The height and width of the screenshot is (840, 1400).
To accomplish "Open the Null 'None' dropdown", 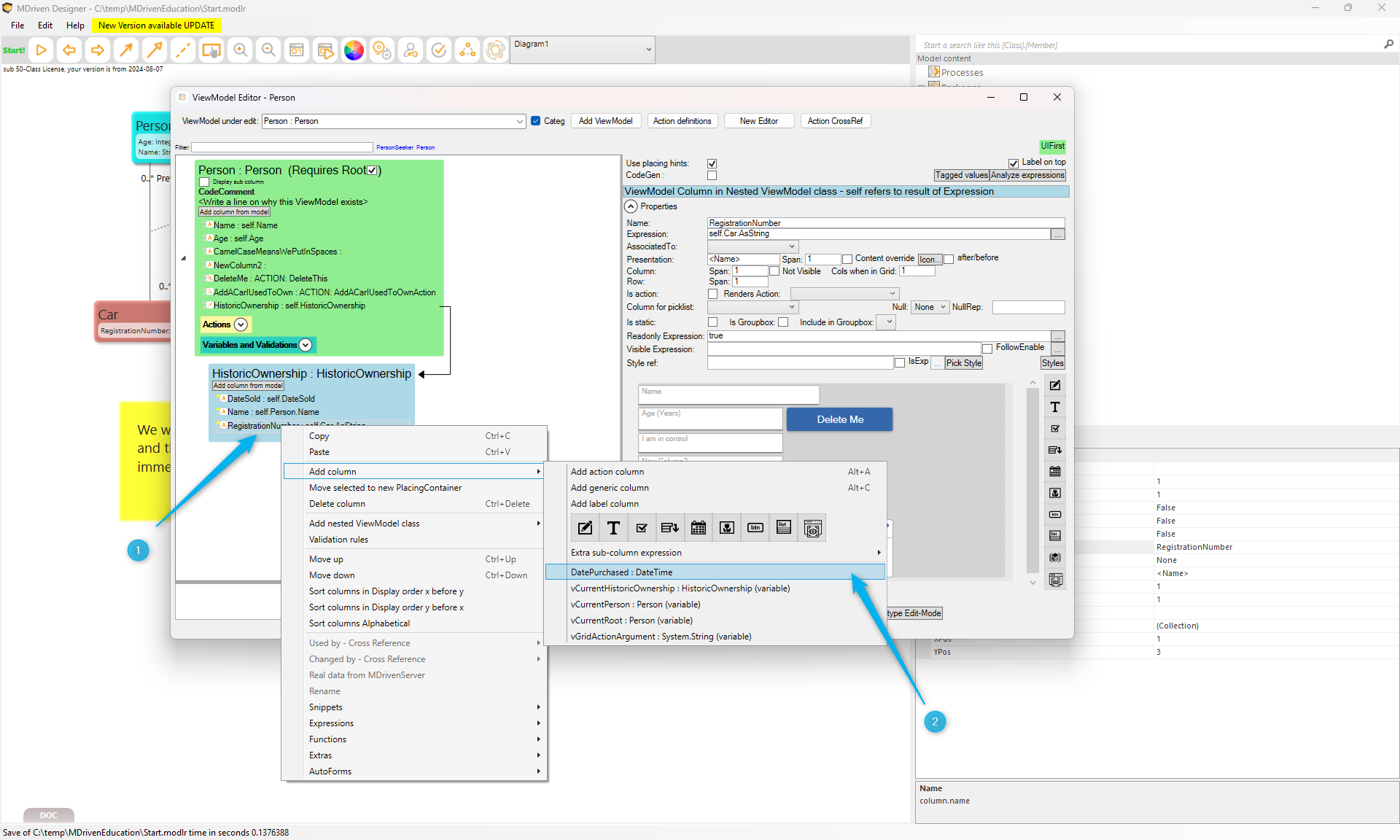I will pyautogui.click(x=930, y=307).
